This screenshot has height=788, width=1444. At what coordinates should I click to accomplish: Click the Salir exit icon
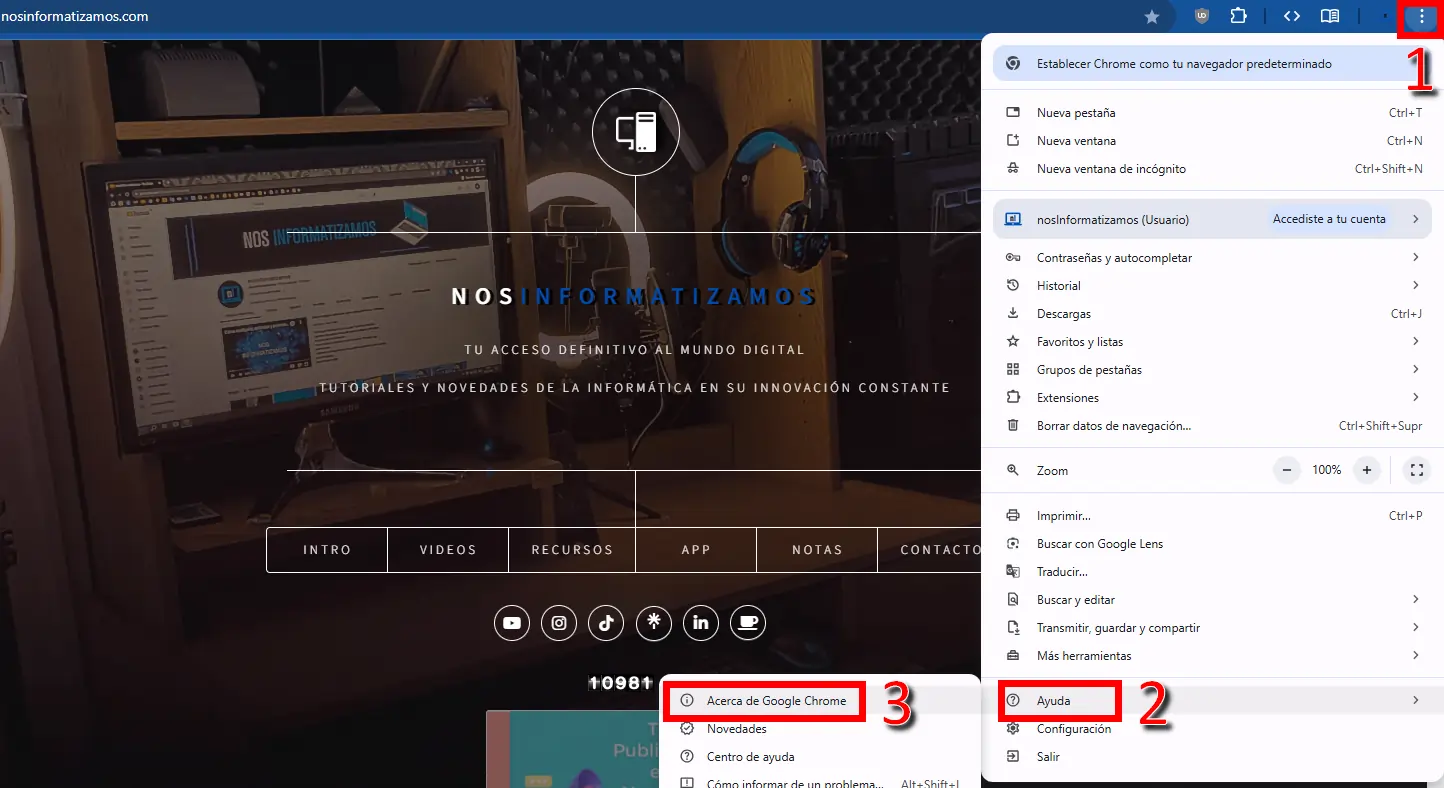pyautogui.click(x=1013, y=757)
